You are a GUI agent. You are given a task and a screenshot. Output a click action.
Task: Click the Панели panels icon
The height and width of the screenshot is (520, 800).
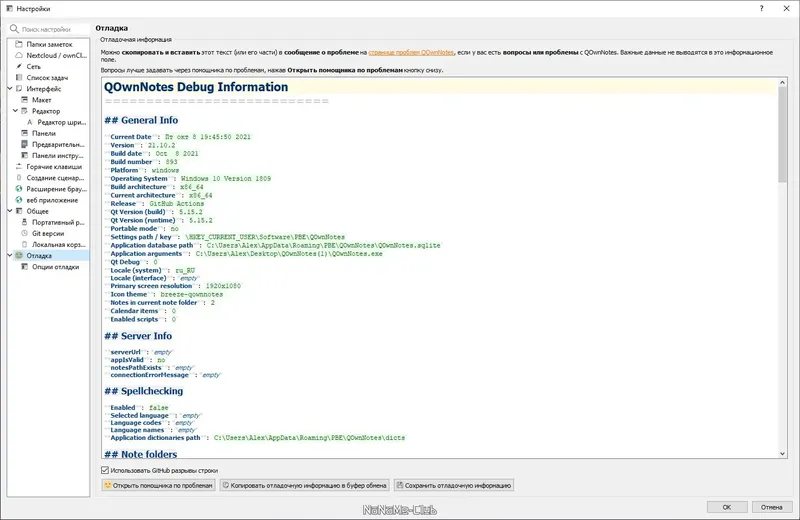point(24,133)
